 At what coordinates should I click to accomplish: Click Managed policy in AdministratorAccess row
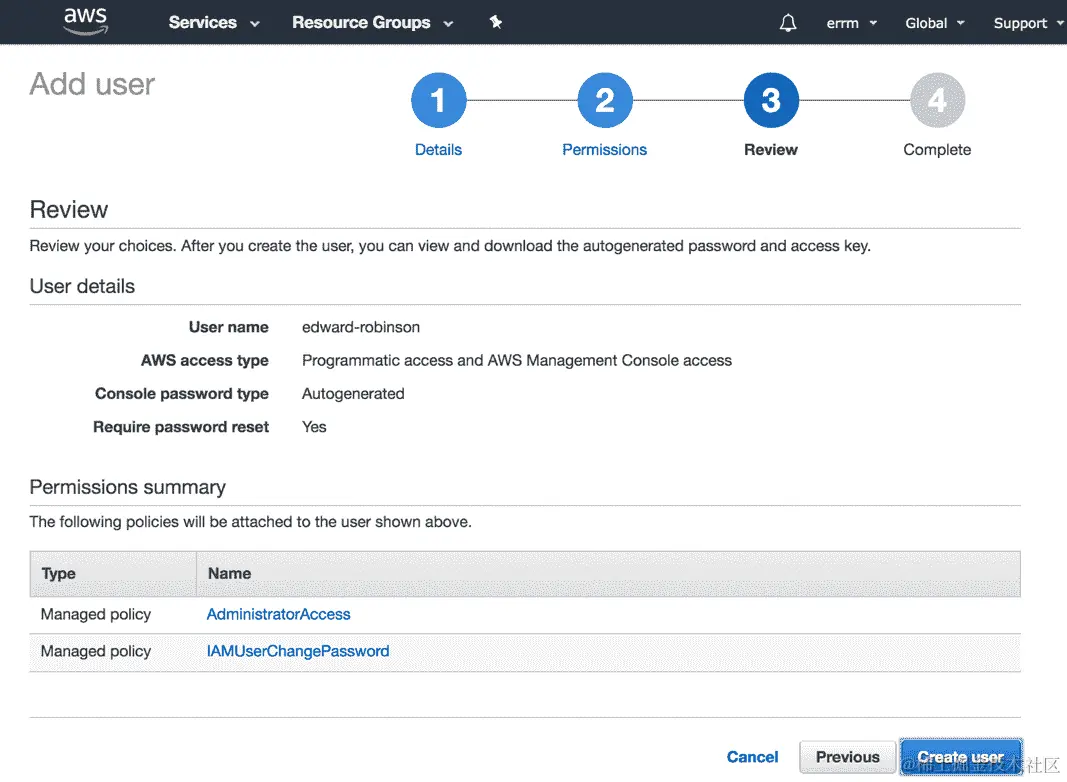[x=96, y=615]
